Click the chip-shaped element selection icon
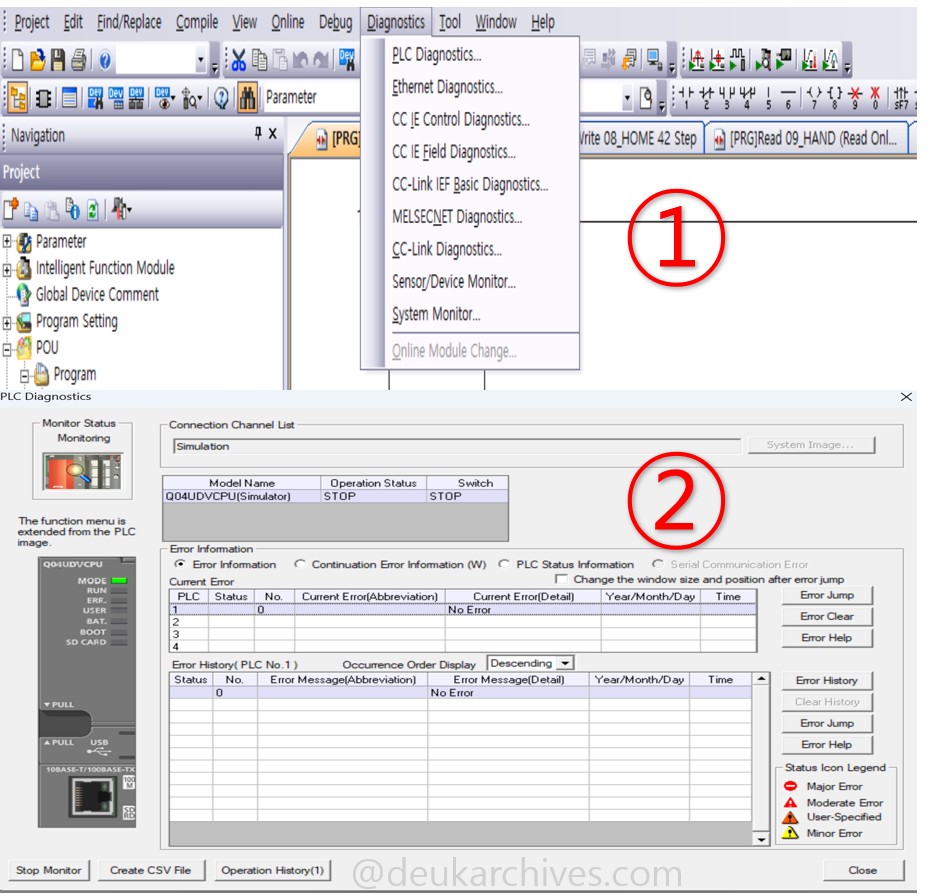This screenshot has width=928, height=896. [x=43, y=98]
